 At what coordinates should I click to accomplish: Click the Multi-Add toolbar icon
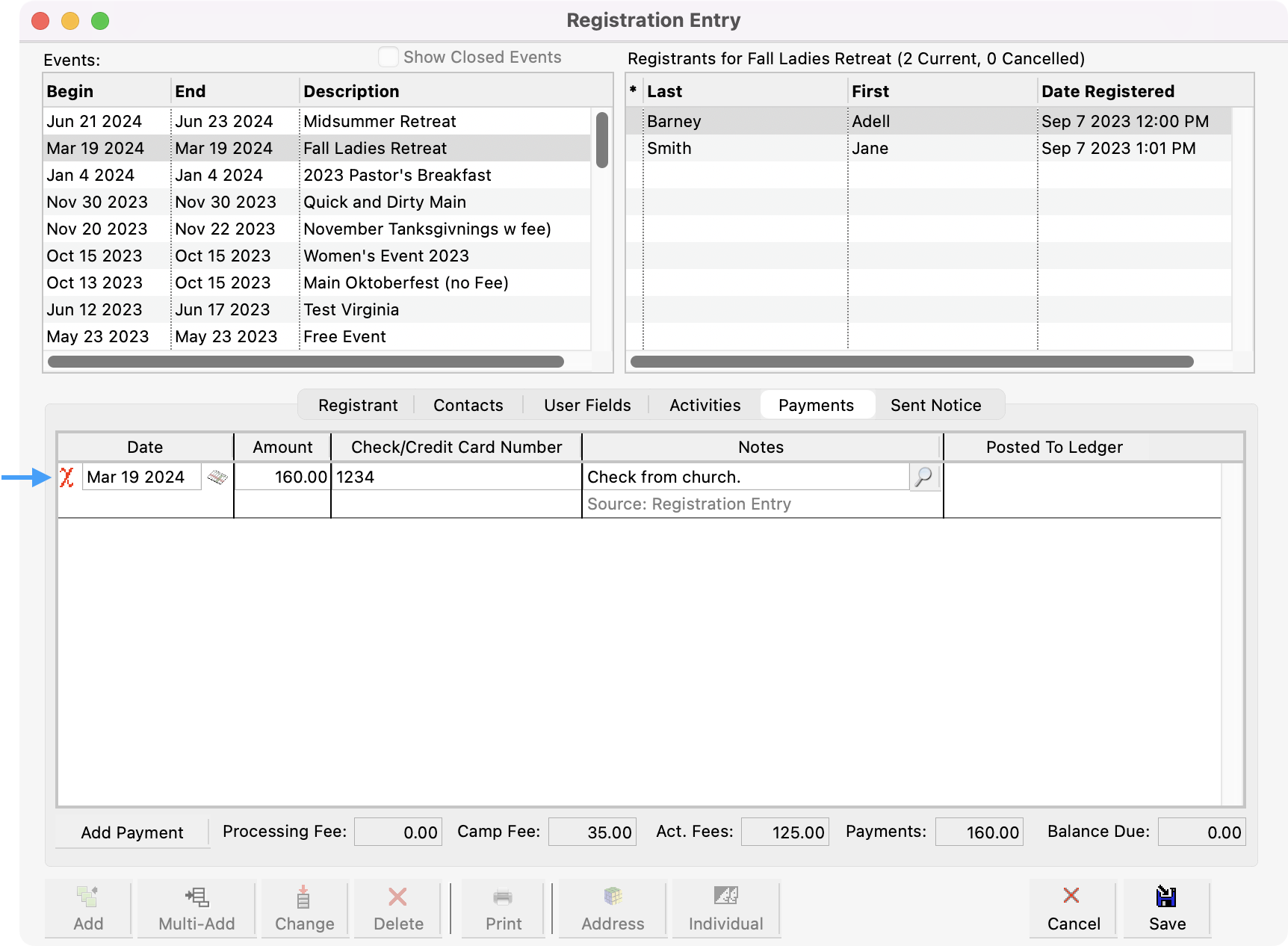[x=196, y=909]
